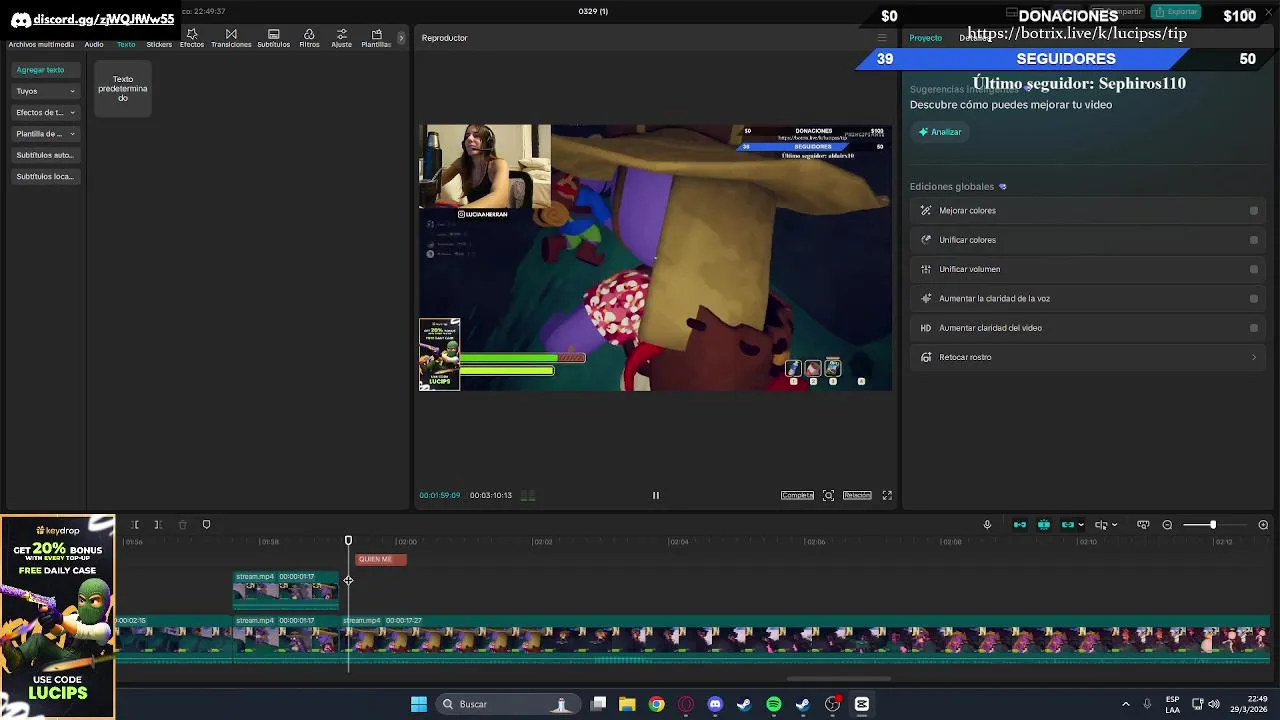The width and height of the screenshot is (1280, 720).
Task: Show hidden system tray icons
Action: click(x=1126, y=704)
